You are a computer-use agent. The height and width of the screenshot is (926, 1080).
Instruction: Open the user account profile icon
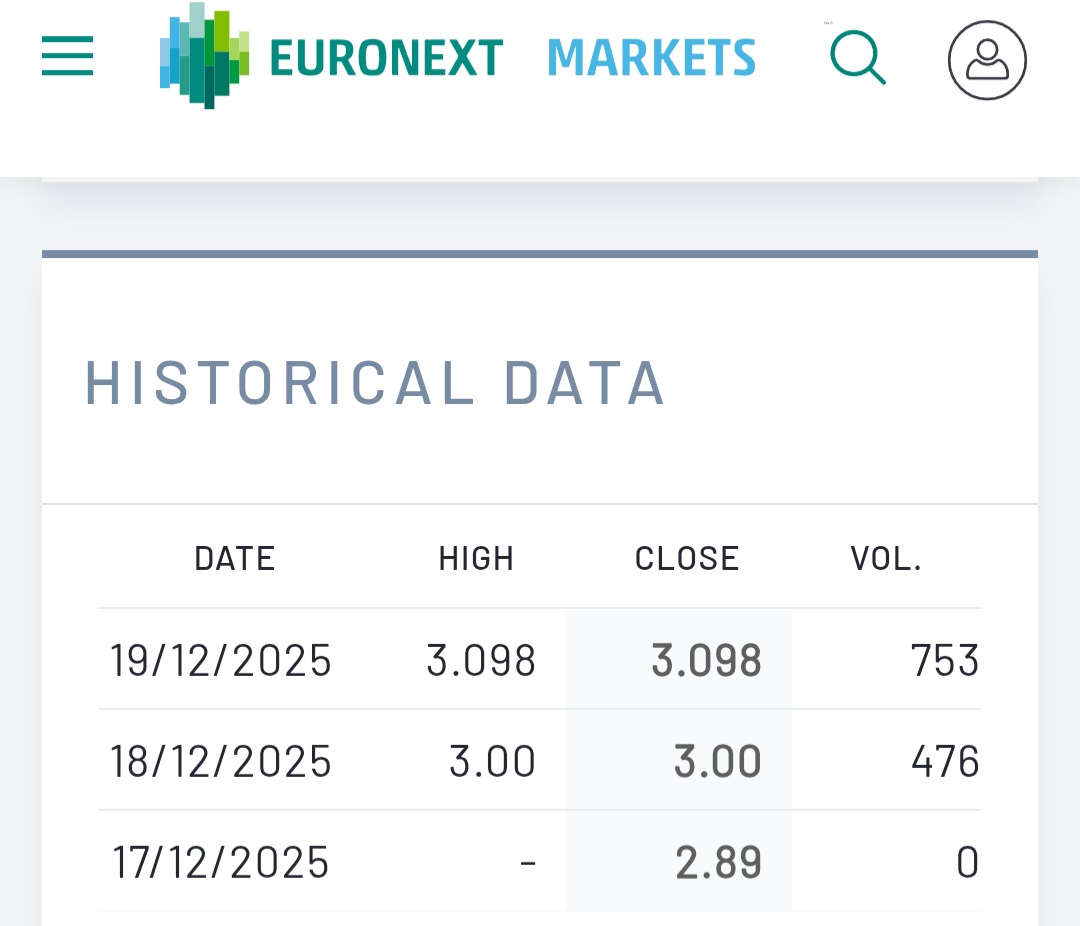tap(987, 60)
